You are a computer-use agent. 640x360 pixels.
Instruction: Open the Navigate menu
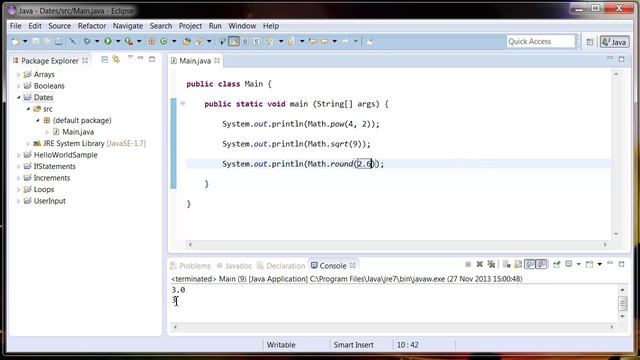(128, 26)
